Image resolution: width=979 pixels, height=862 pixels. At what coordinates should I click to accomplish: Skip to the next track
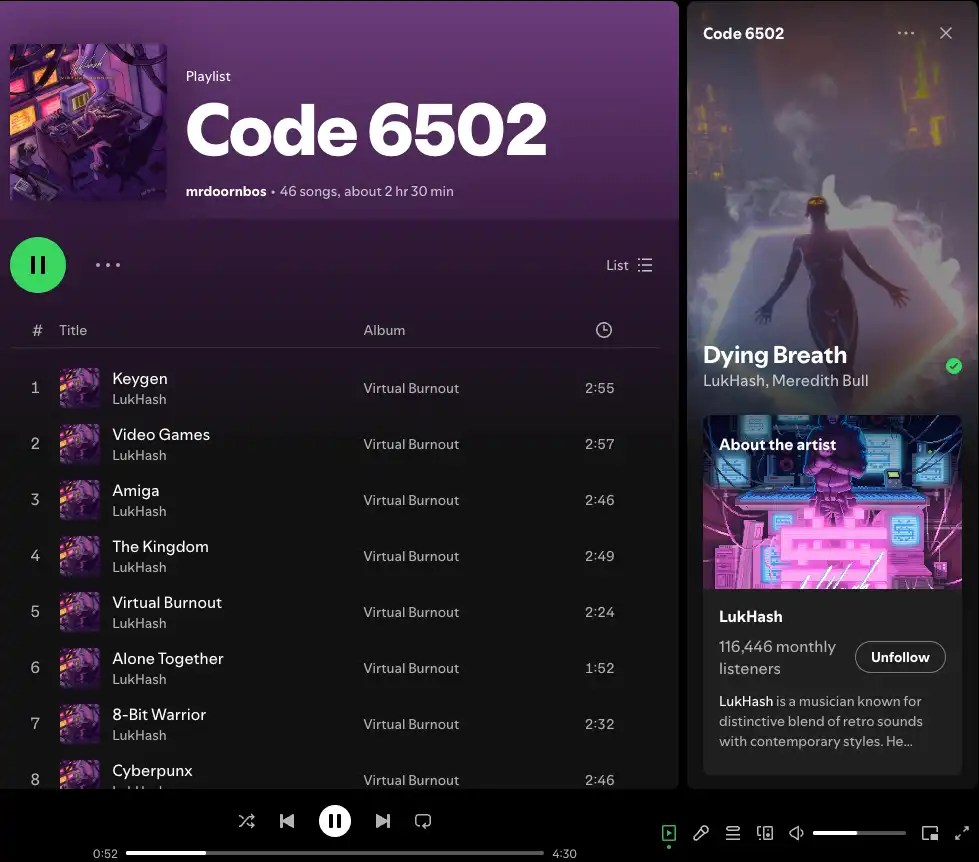click(x=382, y=821)
